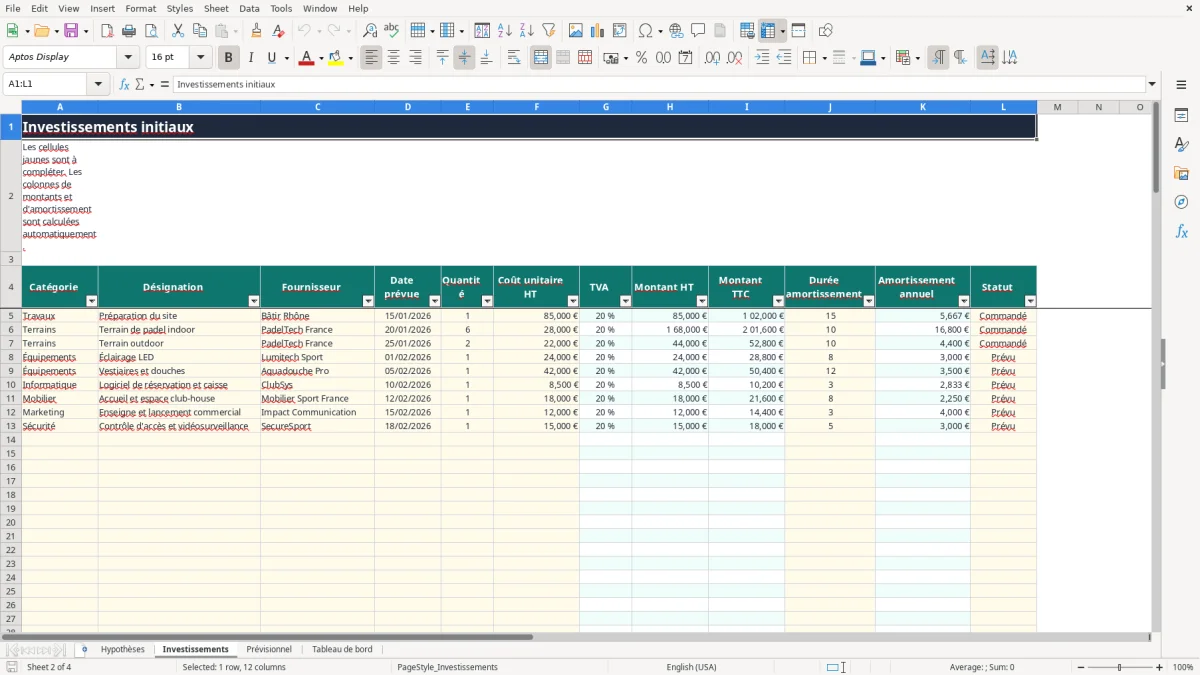The height and width of the screenshot is (675, 1200).
Task: Format cells as percent
Action: coord(641,58)
